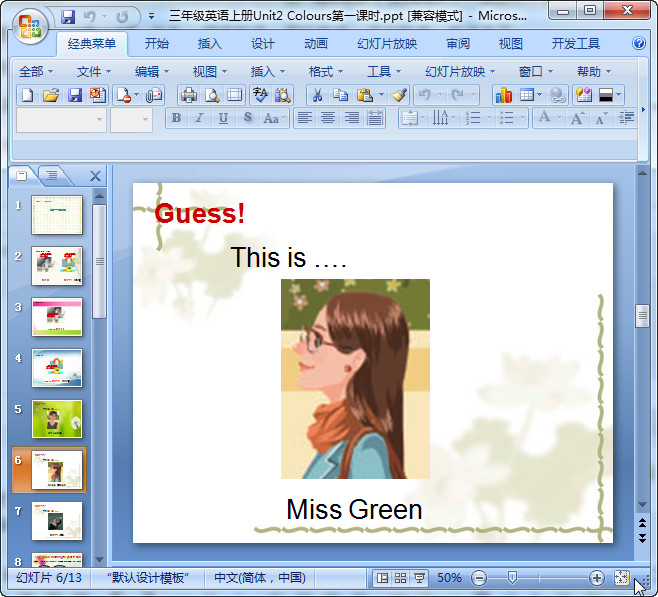Open the 编辑 classic menu

pos(152,71)
